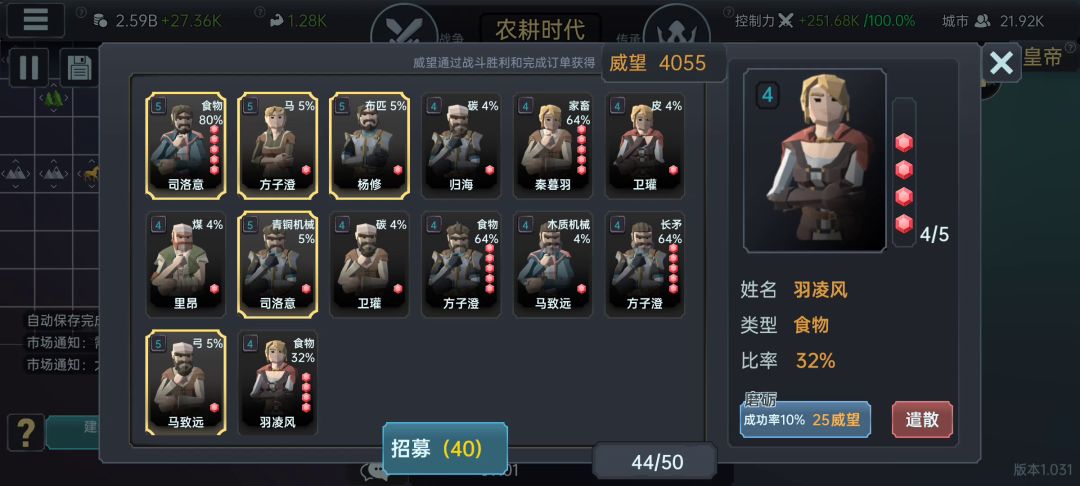Open help with the question mark icon
Screen dimensions: 1080x486
[25, 432]
